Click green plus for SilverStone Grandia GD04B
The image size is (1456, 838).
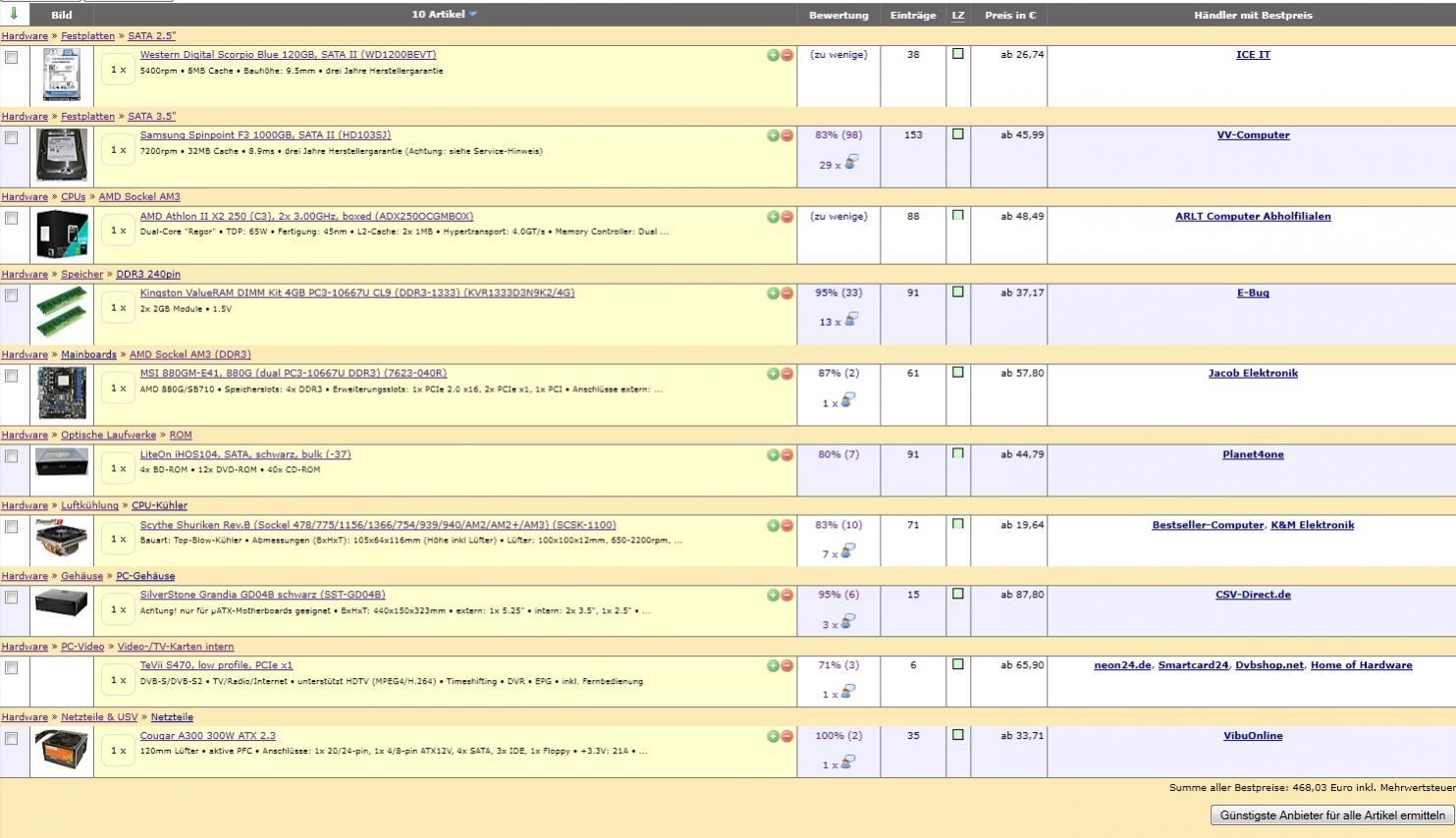(x=773, y=596)
